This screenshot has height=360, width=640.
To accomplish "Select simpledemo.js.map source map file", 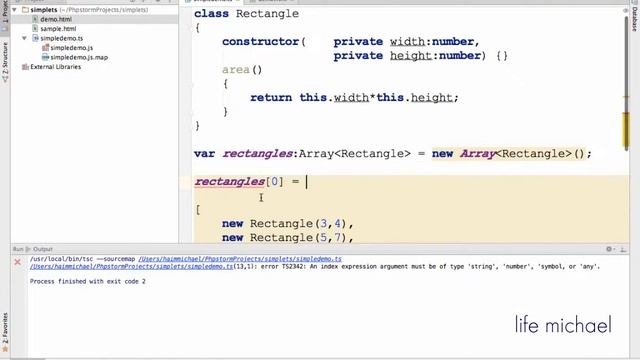I will point(79,57).
